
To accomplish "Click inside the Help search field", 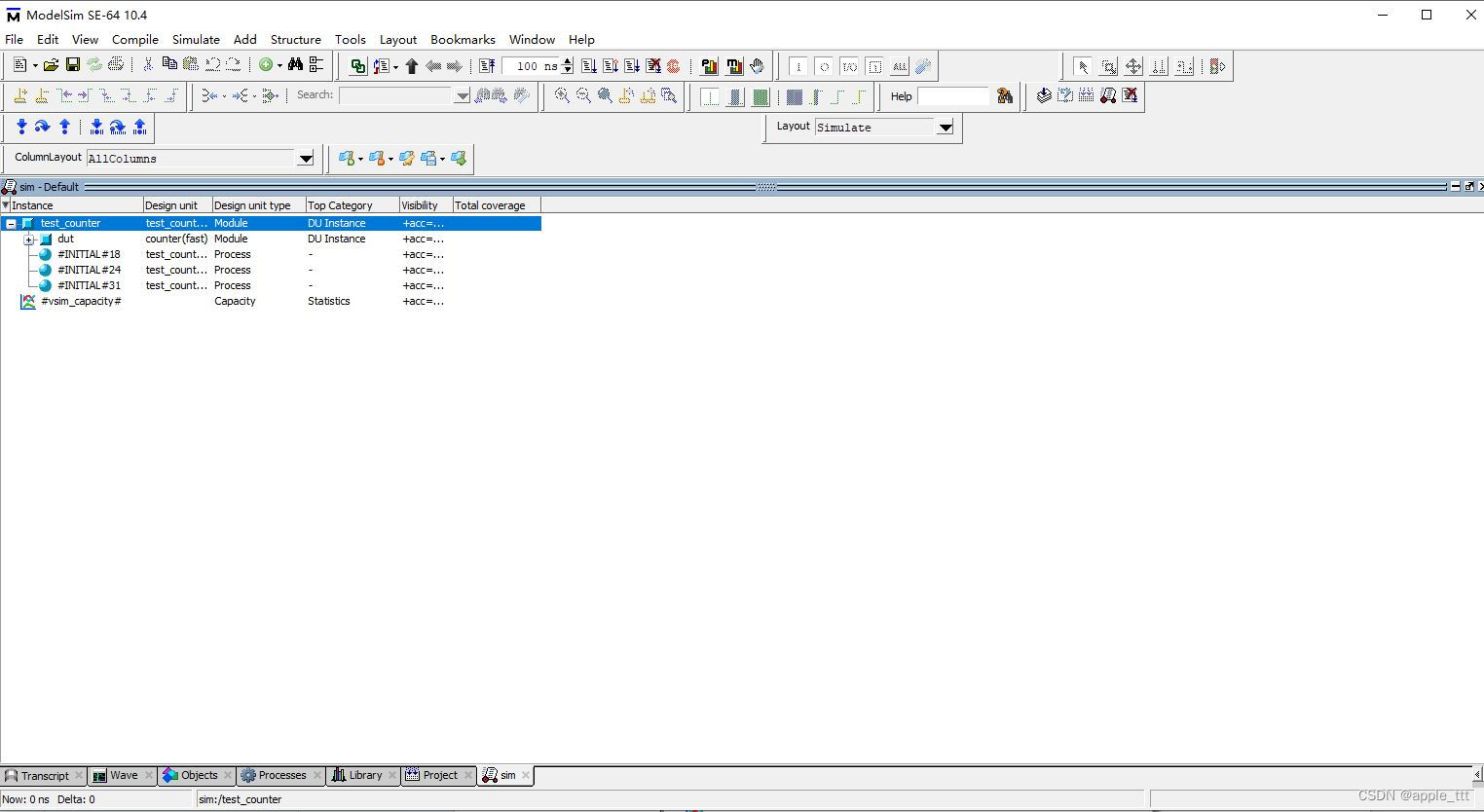I will tap(954, 95).
